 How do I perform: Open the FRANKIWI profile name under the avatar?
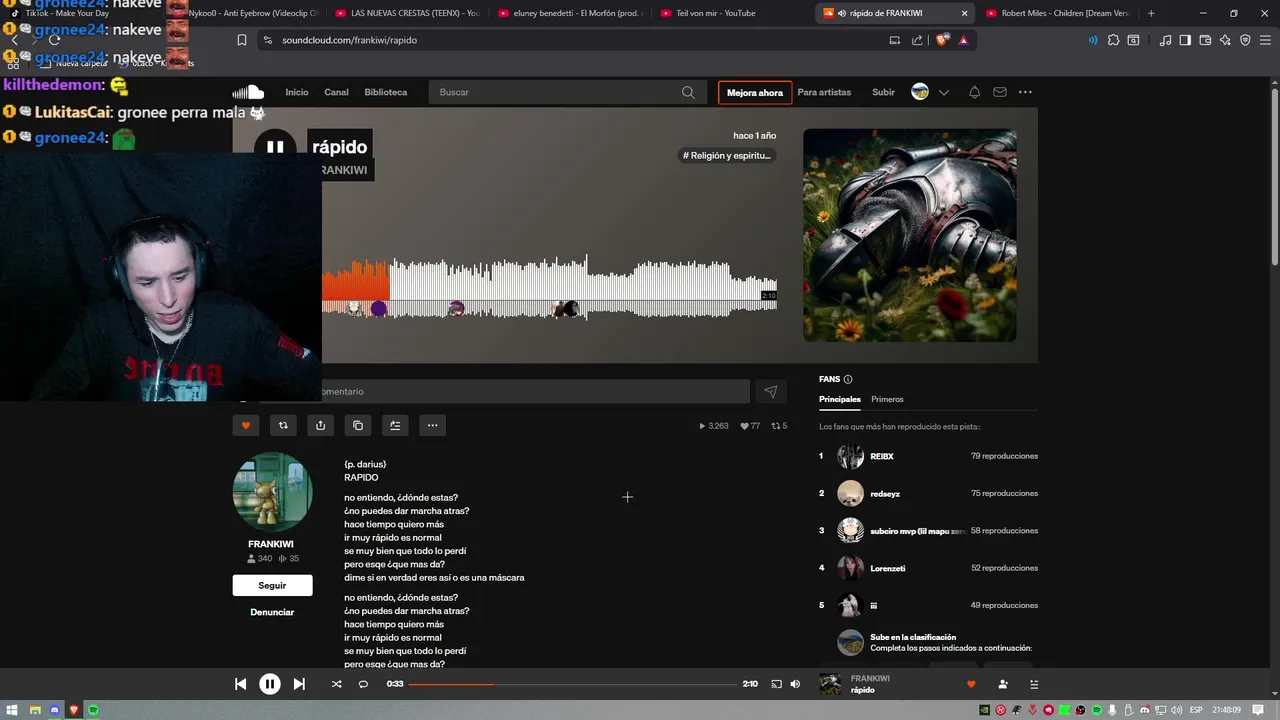pos(271,544)
